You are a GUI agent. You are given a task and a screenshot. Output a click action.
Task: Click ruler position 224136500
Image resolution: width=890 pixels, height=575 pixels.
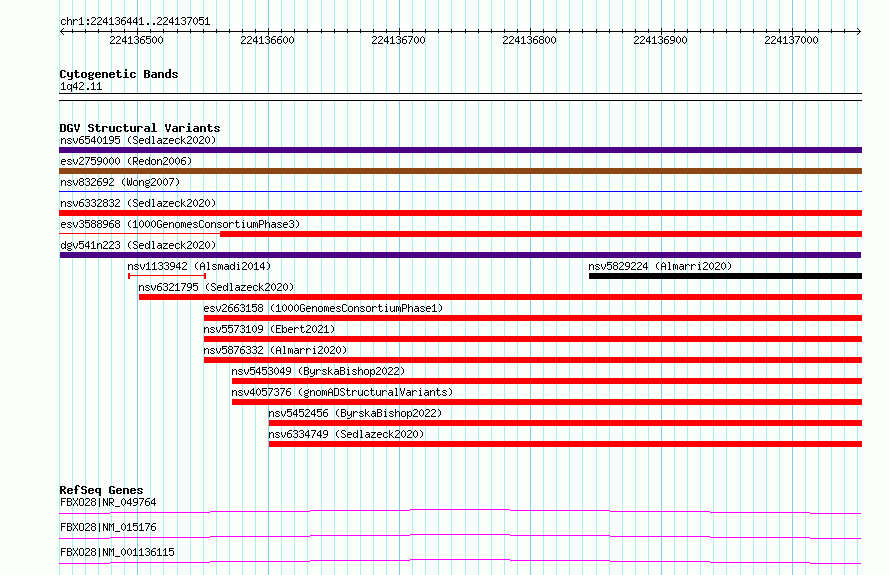coord(136,40)
